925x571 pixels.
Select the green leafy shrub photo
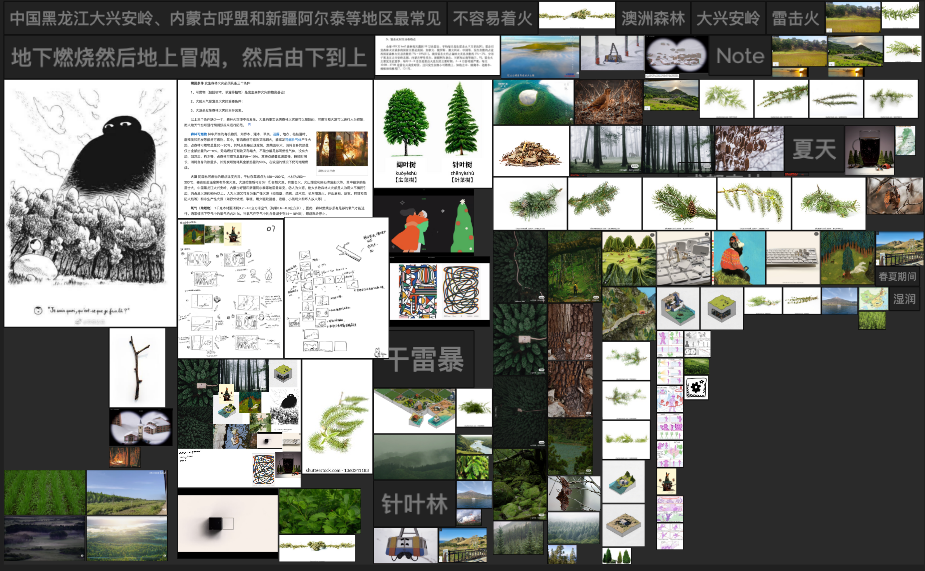point(320,511)
